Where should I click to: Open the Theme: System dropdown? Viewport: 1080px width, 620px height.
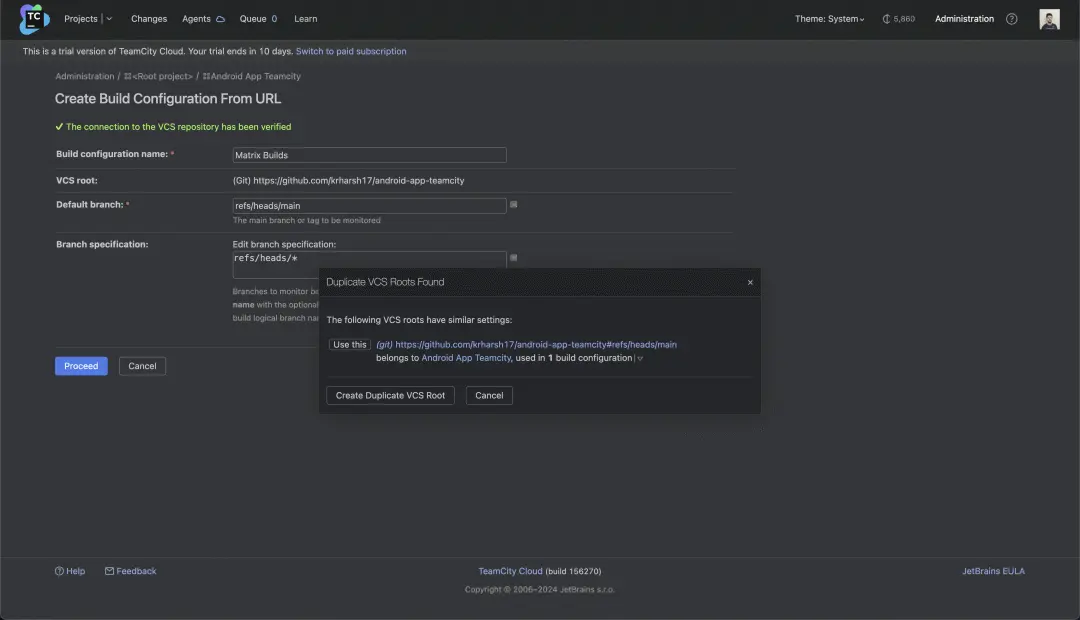pyautogui.click(x=829, y=19)
